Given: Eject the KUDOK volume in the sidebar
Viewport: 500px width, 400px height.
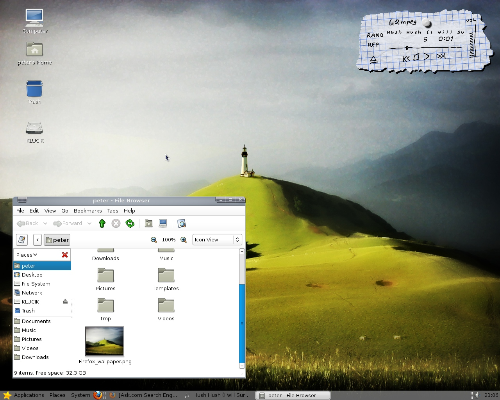Looking at the screenshot, I should (x=65, y=302).
